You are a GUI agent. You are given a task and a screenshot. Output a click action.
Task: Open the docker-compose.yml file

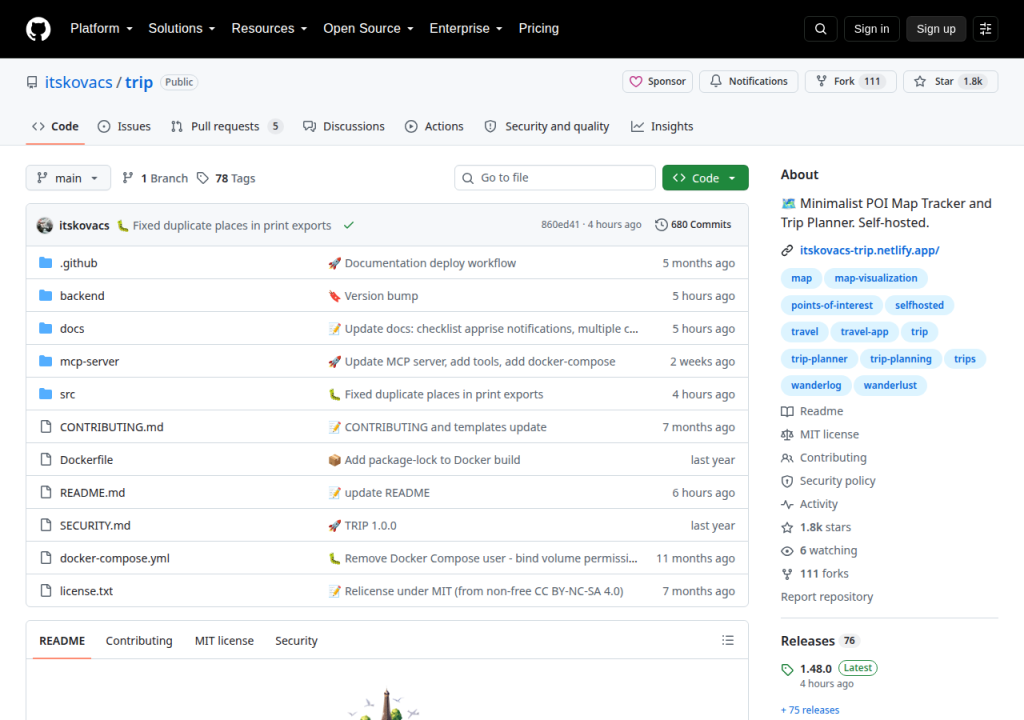pyautogui.click(x=114, y=558)
